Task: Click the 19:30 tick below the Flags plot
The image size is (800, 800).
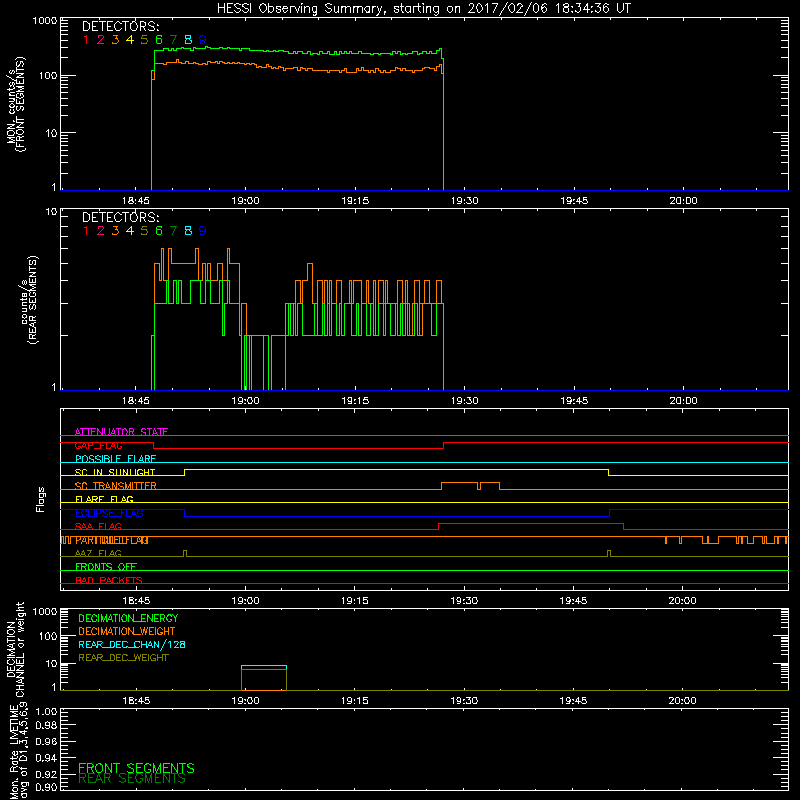Action: (x=464, y=601)
